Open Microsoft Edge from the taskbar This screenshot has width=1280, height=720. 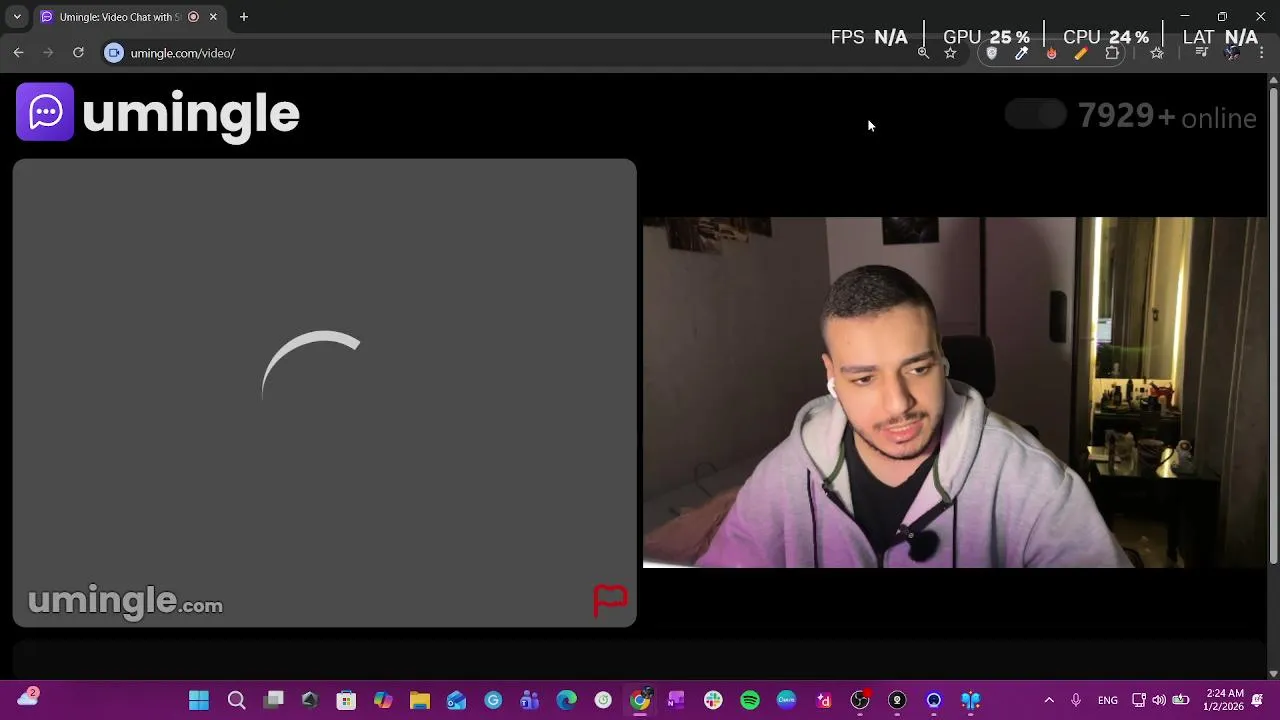point(567,700)
